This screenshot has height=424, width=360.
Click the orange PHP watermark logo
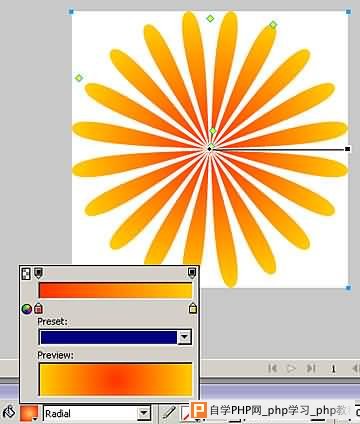coord(199,410)
